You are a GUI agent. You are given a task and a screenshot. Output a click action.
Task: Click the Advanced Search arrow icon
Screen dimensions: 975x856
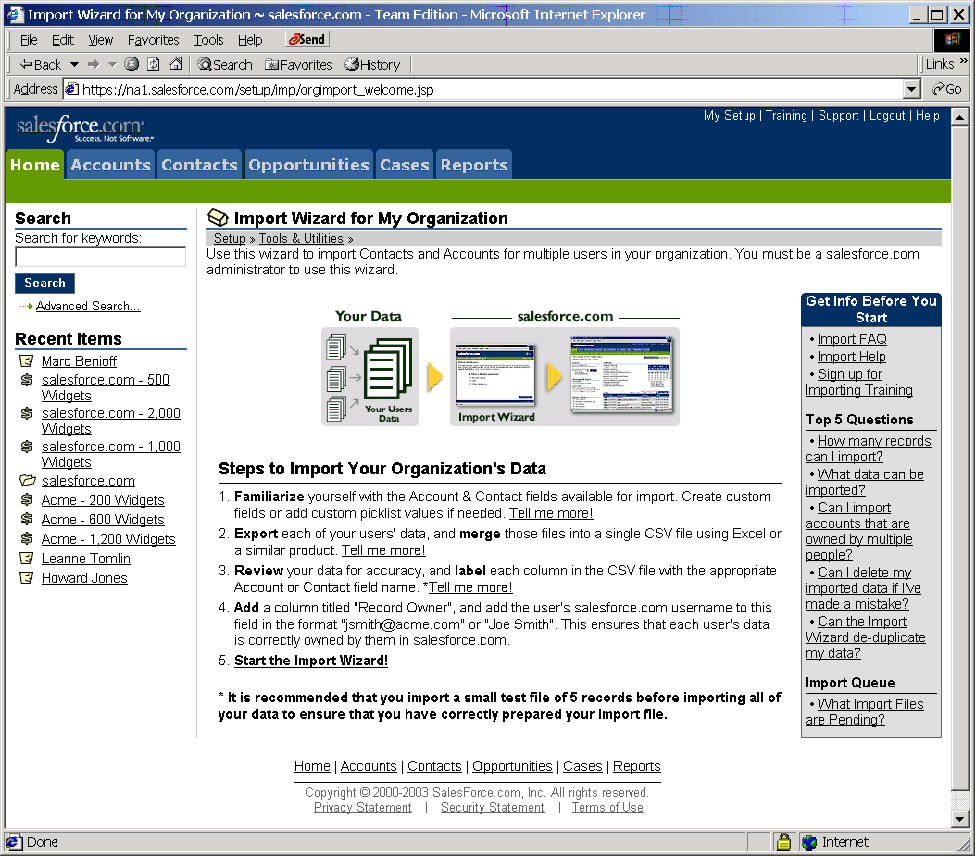pyautogui.click(x=25, y=306)
